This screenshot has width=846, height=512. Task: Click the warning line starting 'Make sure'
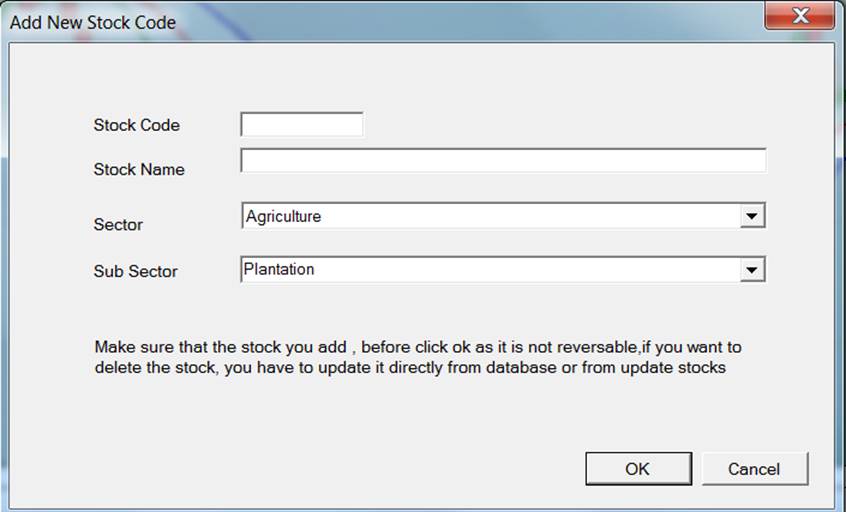(x=418, y=348)
